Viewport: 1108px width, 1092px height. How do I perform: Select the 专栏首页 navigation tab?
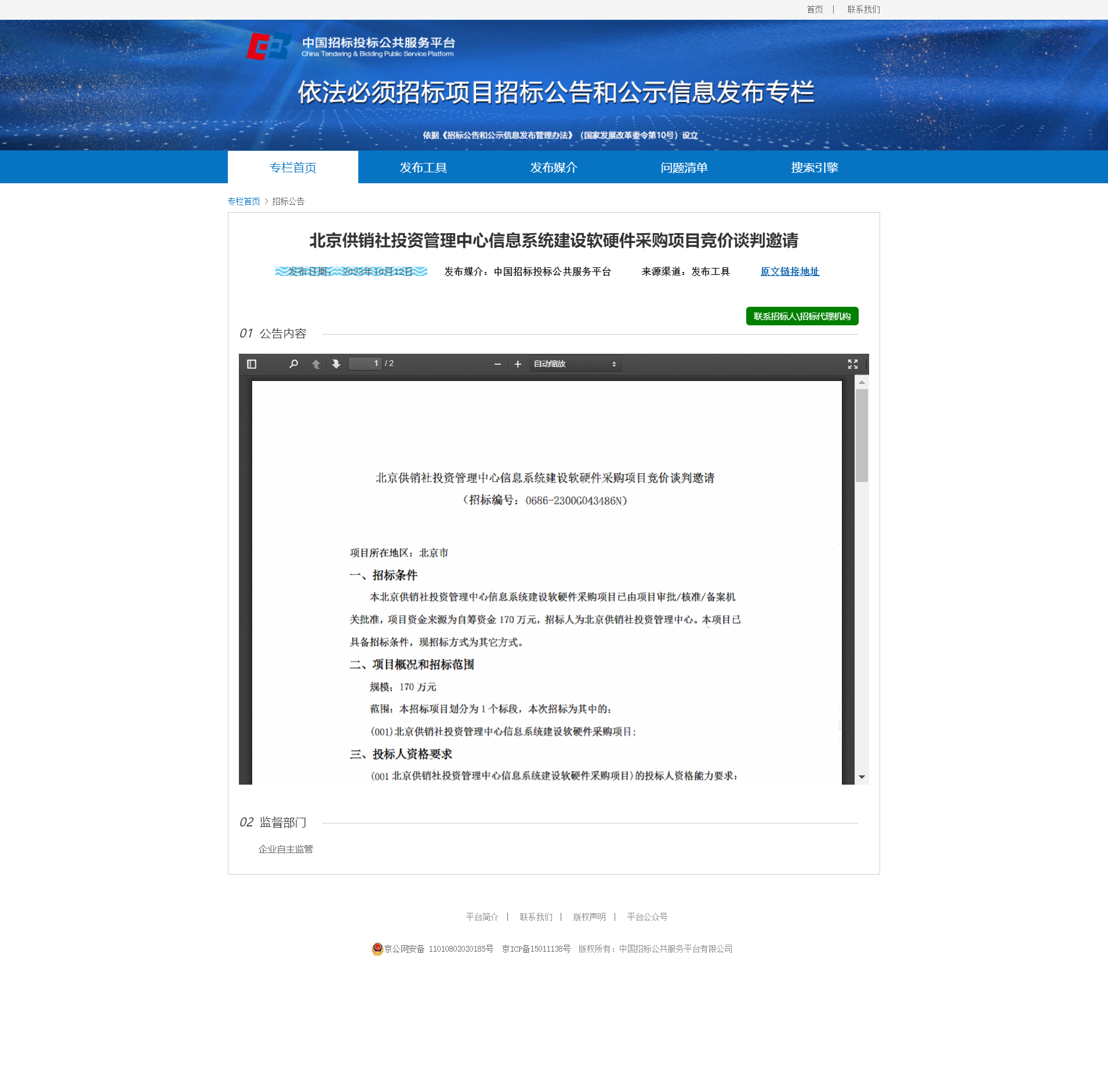[293, 168]
